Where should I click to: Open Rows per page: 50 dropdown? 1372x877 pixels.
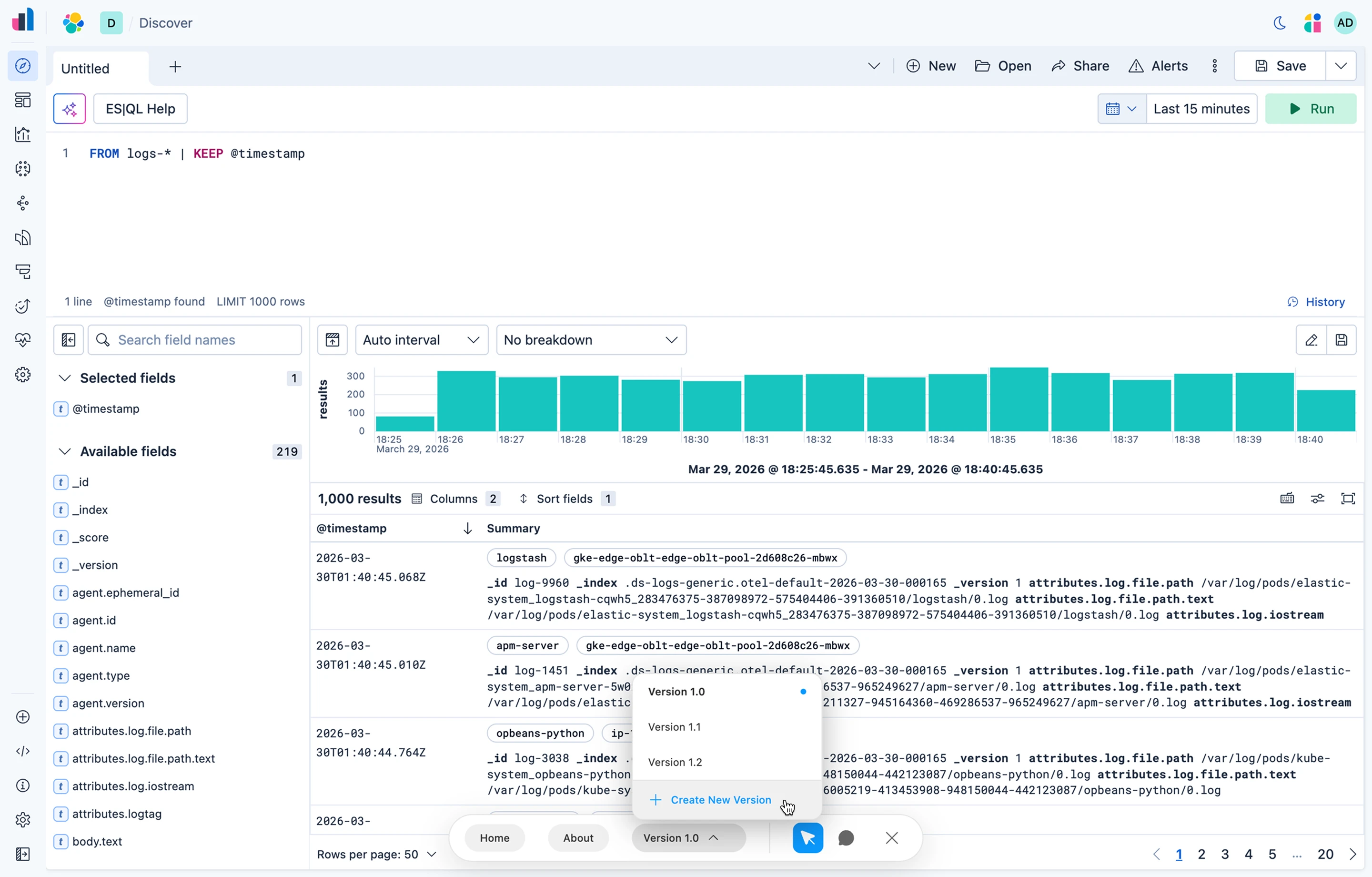pos(377,854)
